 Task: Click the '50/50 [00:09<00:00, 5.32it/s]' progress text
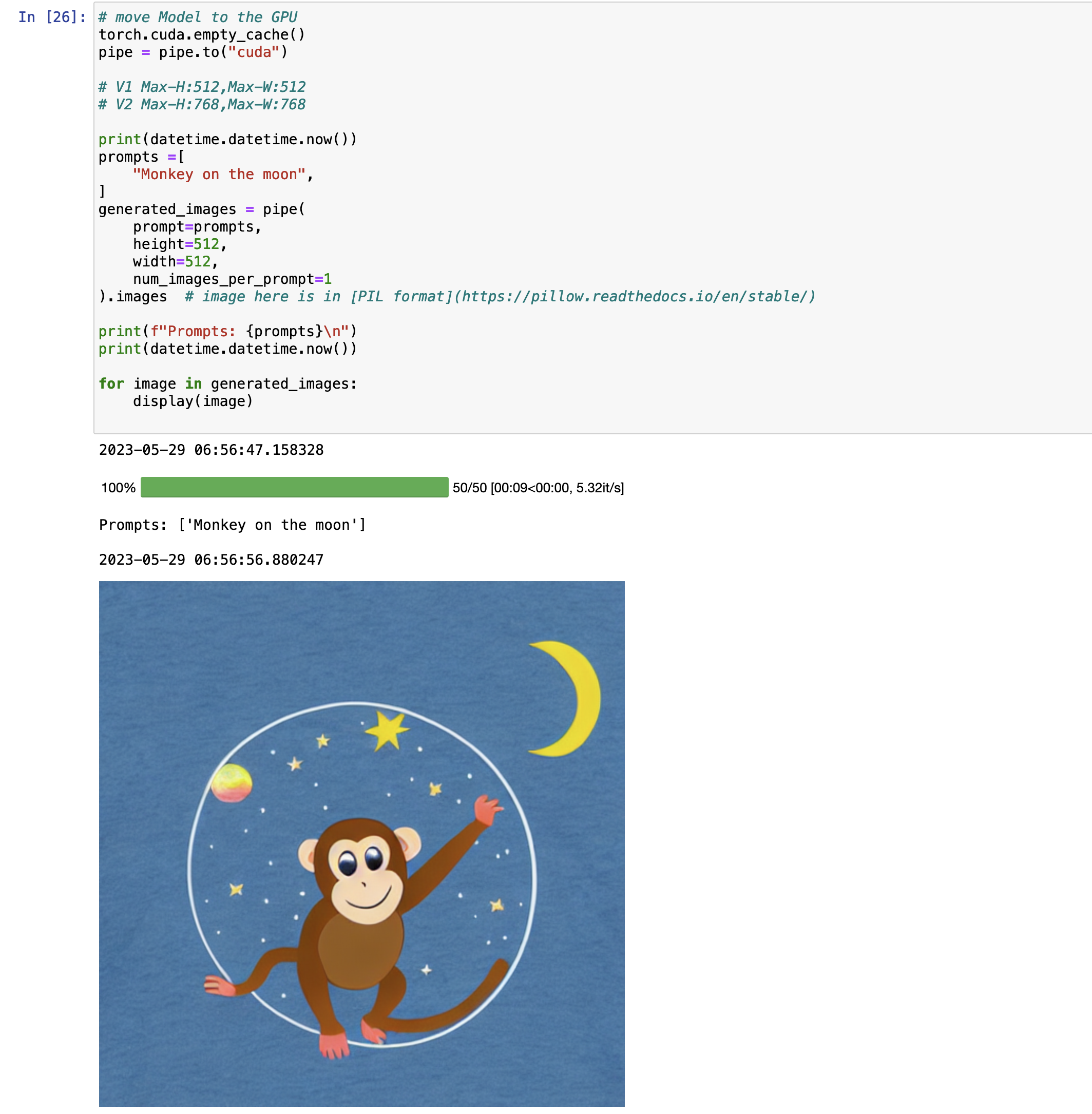pyautogui.click(x=538, y=488)
